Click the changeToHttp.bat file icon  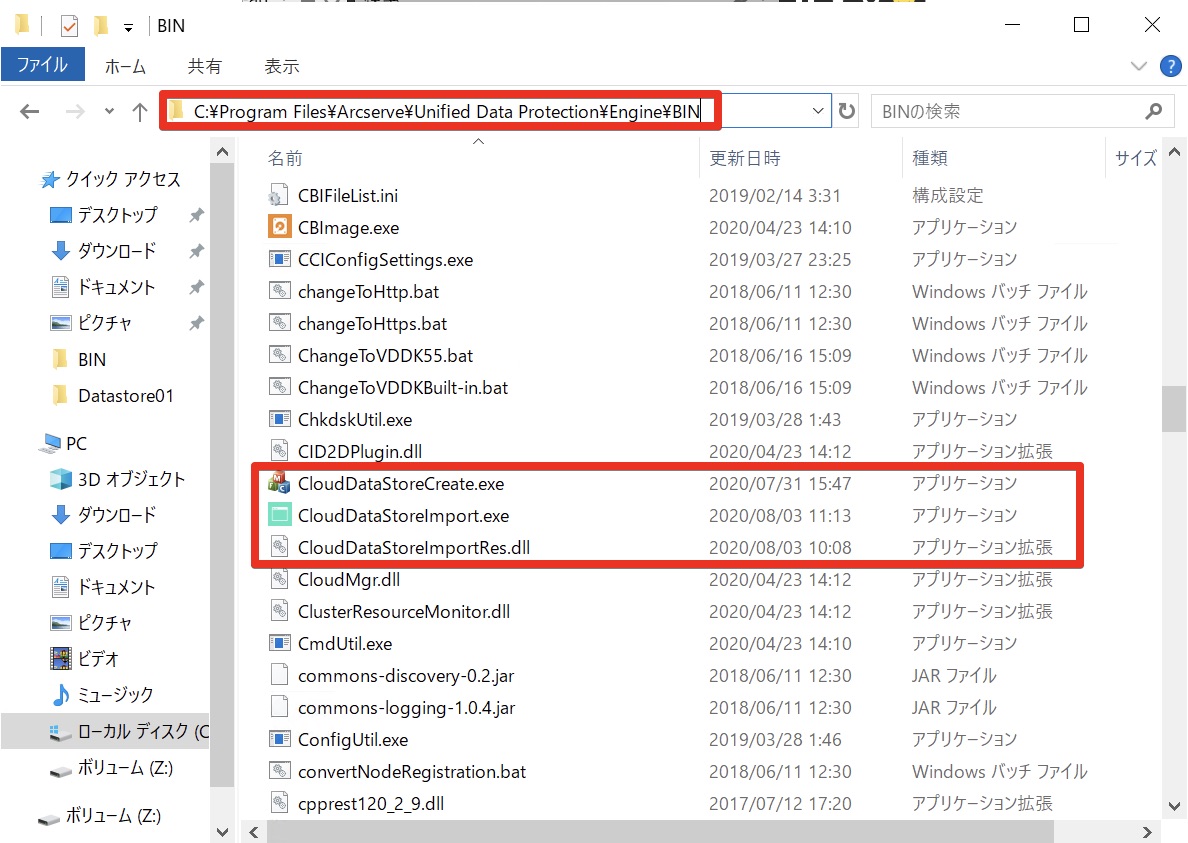tap(279, 292)
